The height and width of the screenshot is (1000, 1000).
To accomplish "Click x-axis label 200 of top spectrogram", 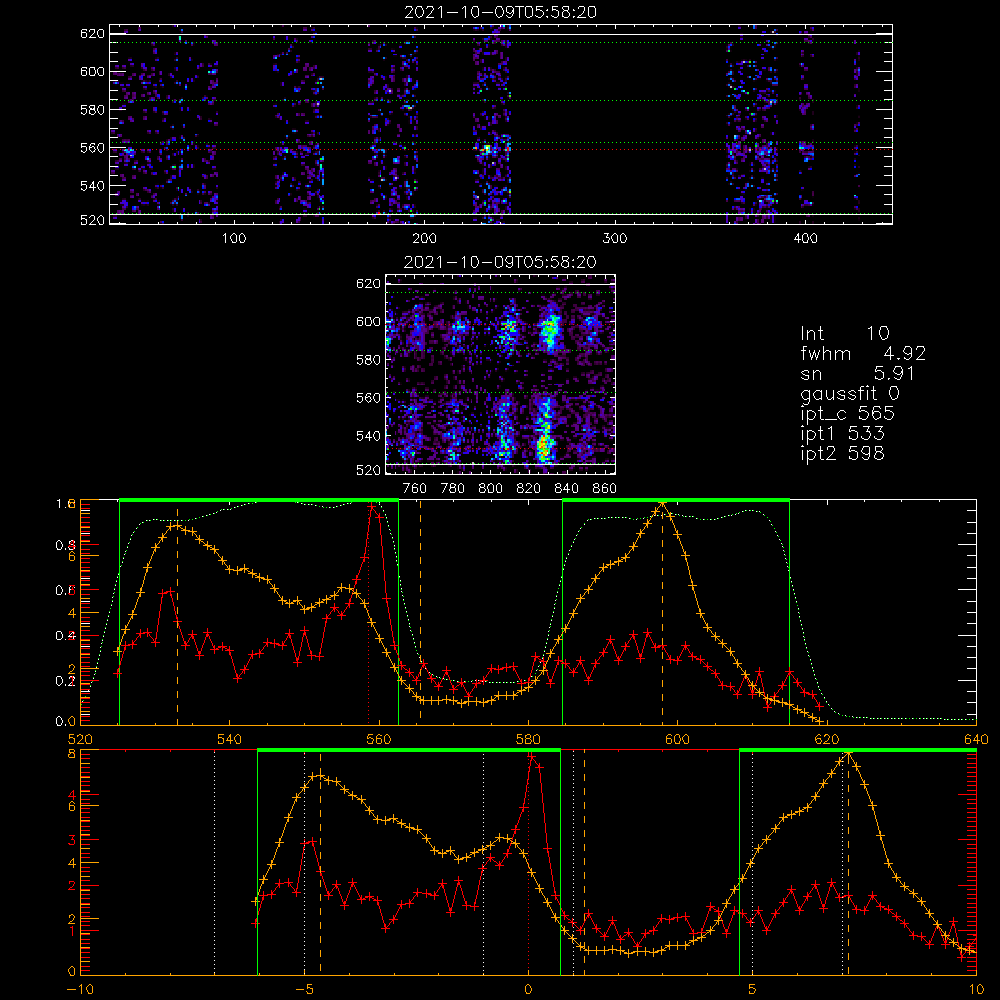I will click(x=424, y=239).
